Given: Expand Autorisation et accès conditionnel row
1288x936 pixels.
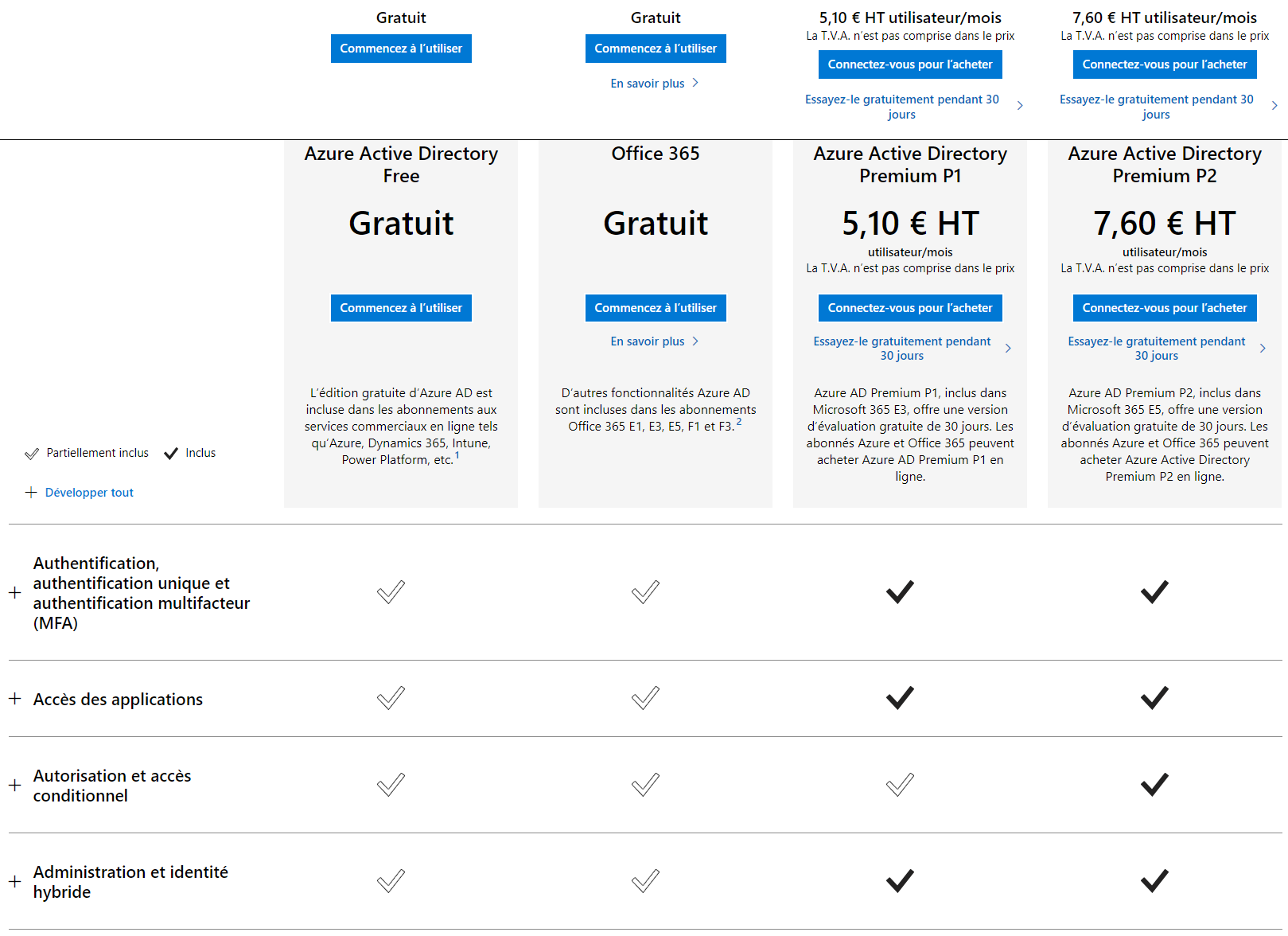Looking at the screenshot, I should pyautogui.click(x=14, y=786).
